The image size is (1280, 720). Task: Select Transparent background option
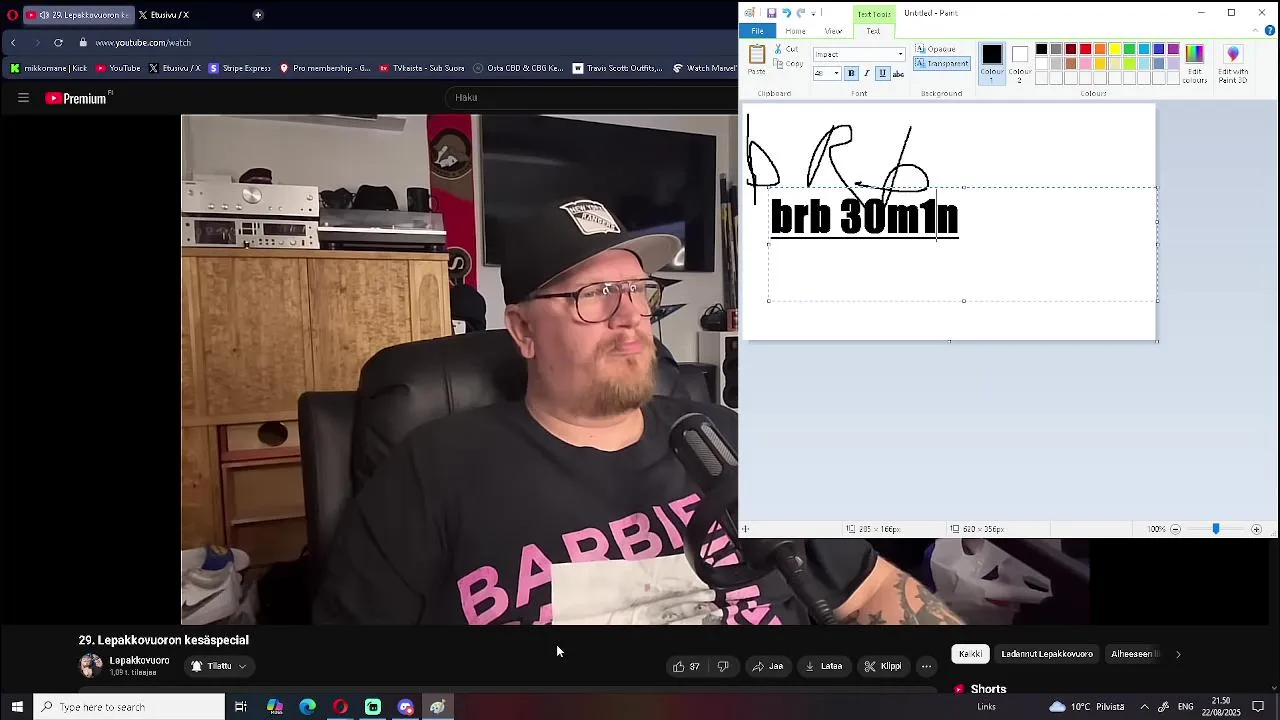click(x=942, y=64)
